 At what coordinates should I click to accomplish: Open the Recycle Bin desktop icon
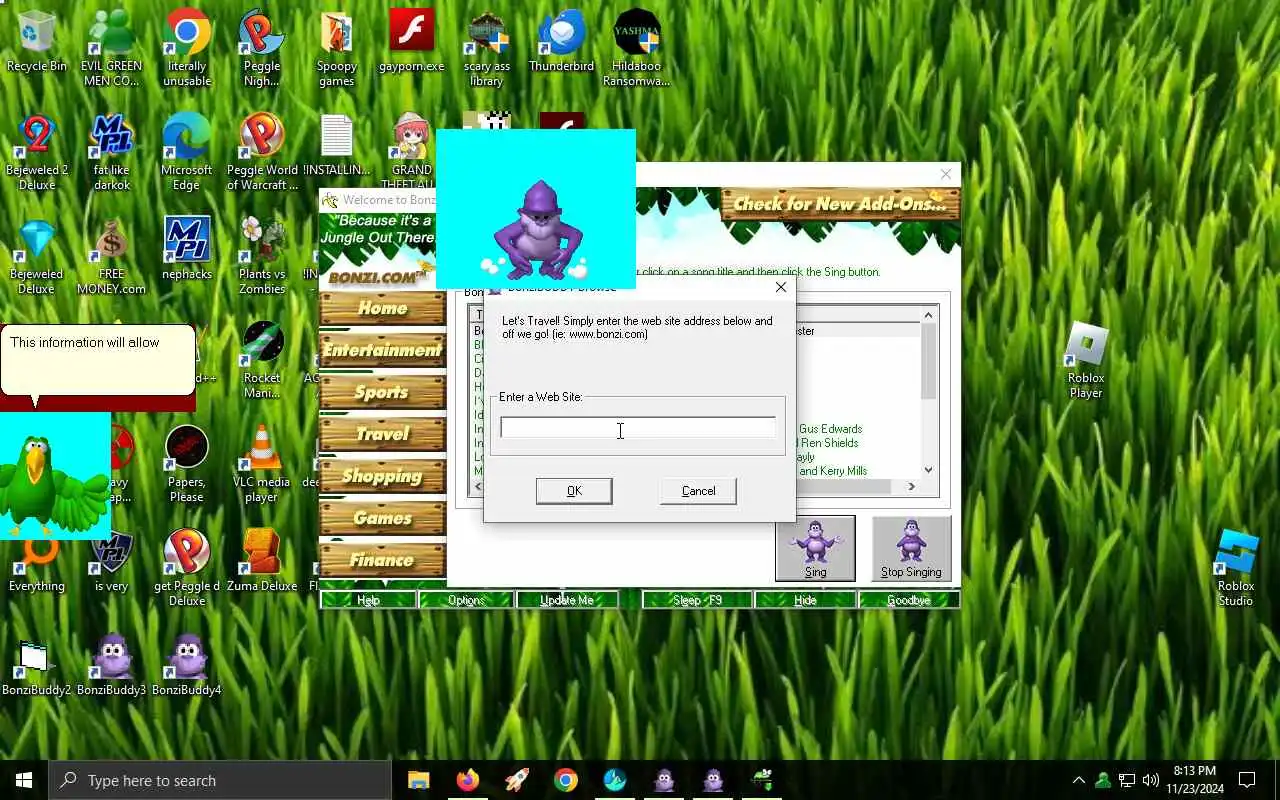(x=37, y=42)
